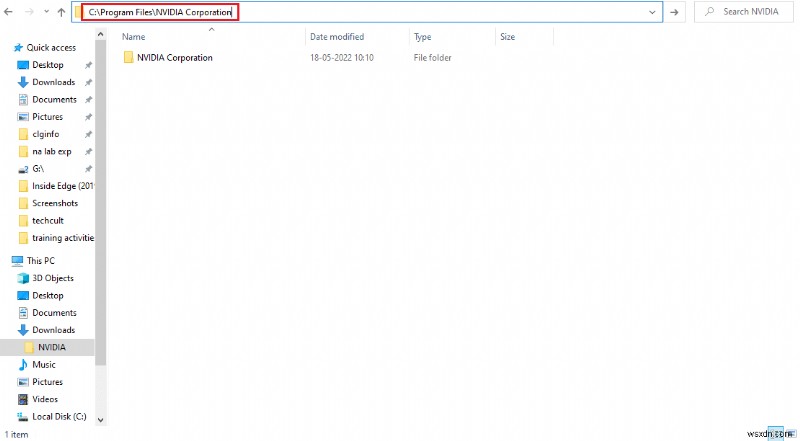The width and height of the screenshot is (800, 441).
Task: Open Music under This PC
Action: (x=44, y=364)
